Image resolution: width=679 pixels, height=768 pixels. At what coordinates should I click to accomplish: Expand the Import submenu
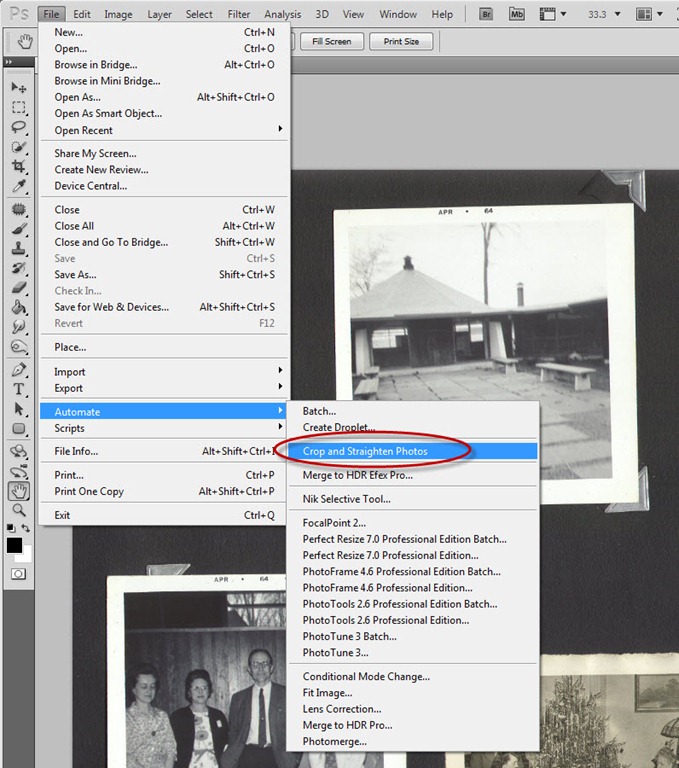(164, 372)
